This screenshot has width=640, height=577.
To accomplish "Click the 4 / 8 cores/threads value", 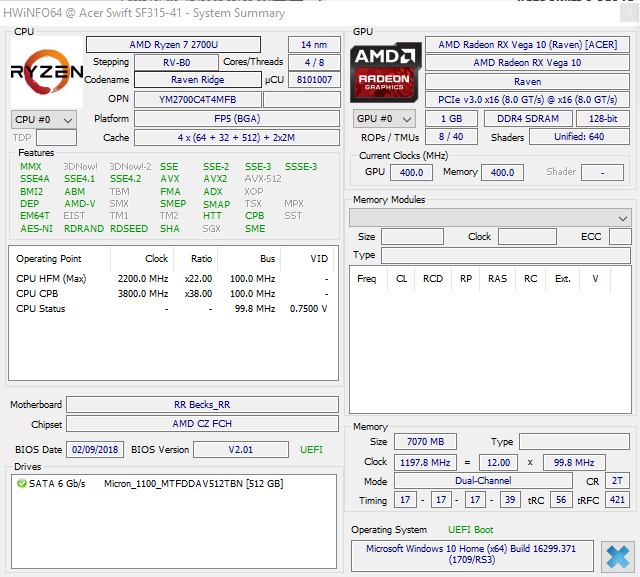I will (x=314, y=62).
